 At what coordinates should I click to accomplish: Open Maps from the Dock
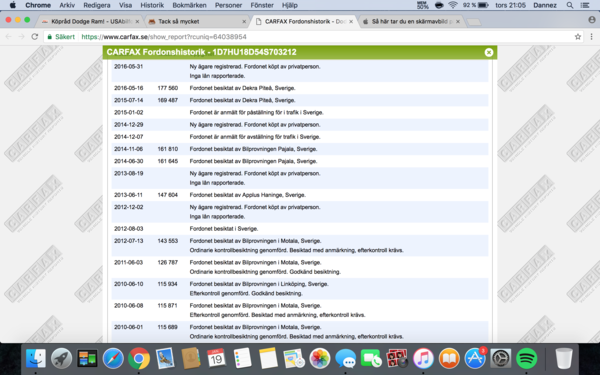294,359
